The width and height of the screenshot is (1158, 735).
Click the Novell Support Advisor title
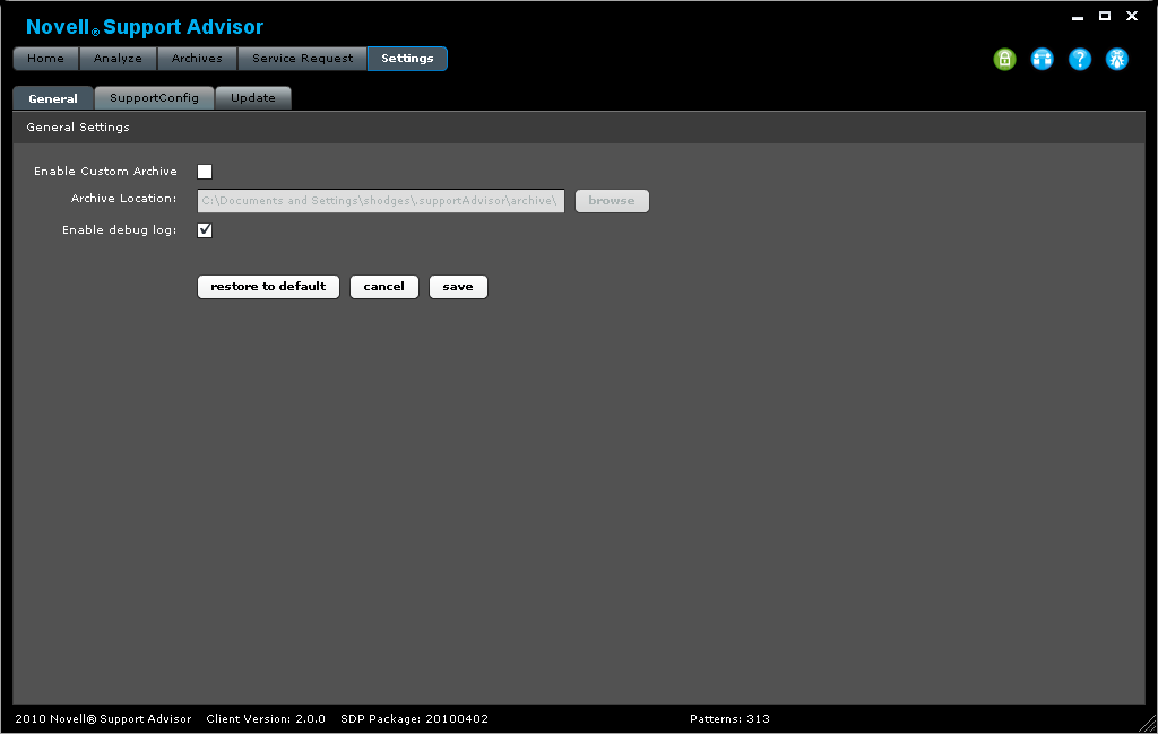[144, 27]
